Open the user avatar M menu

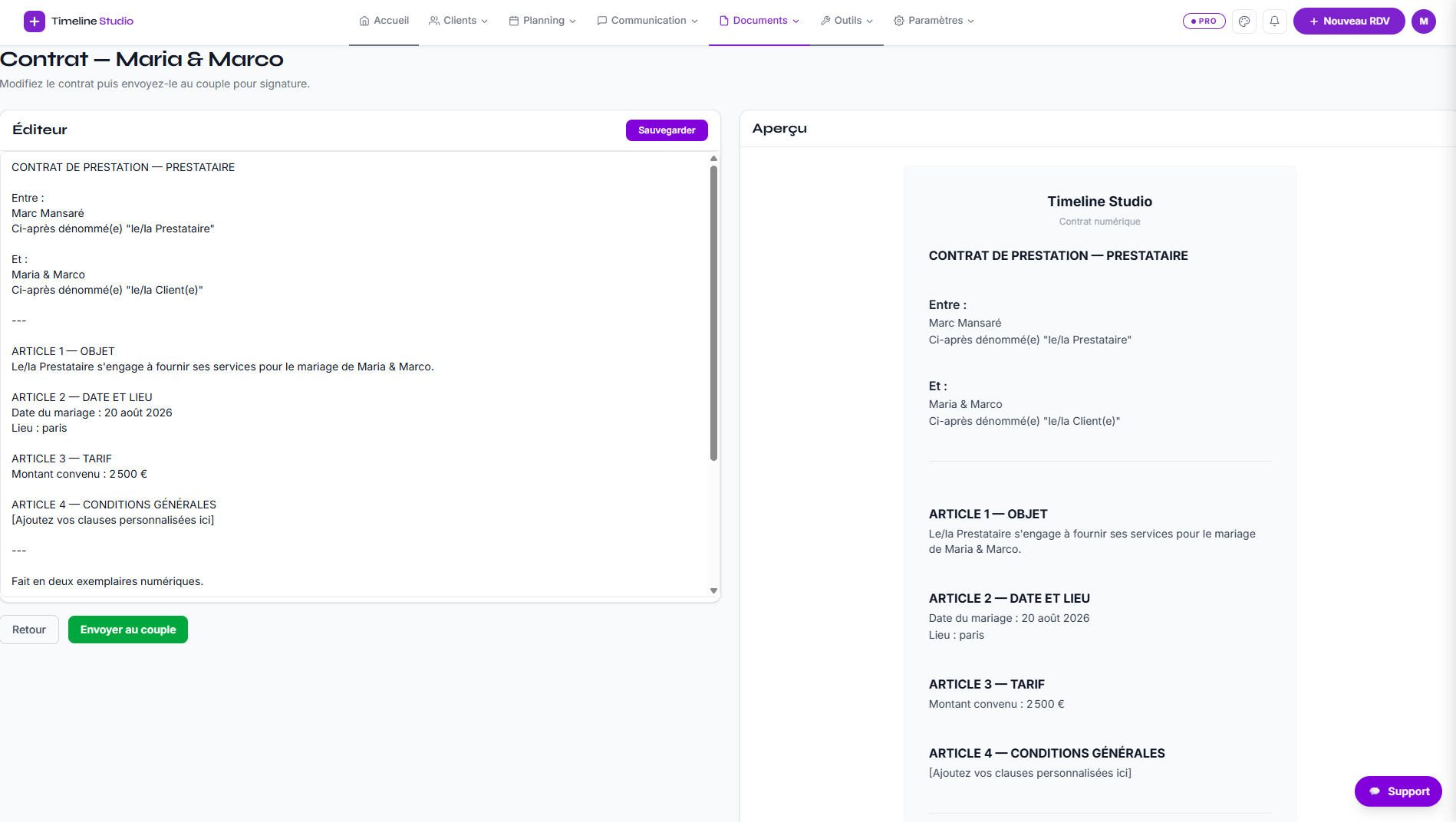[x=1424, y=21]
